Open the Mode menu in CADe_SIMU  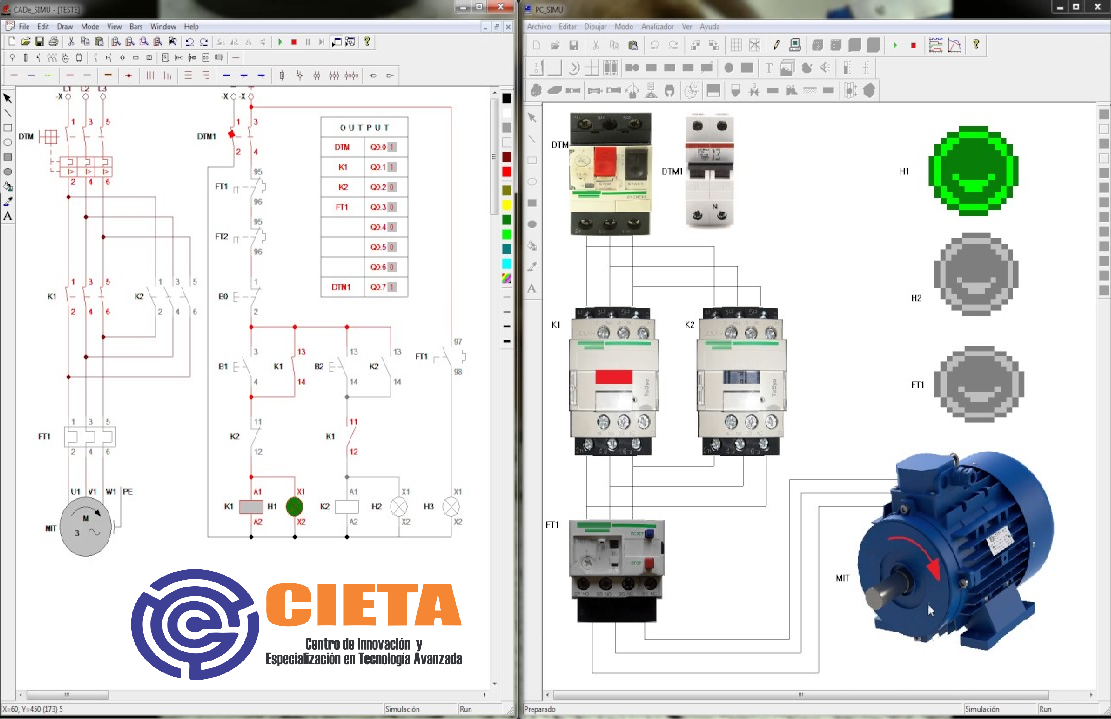(x=90, y=26)
